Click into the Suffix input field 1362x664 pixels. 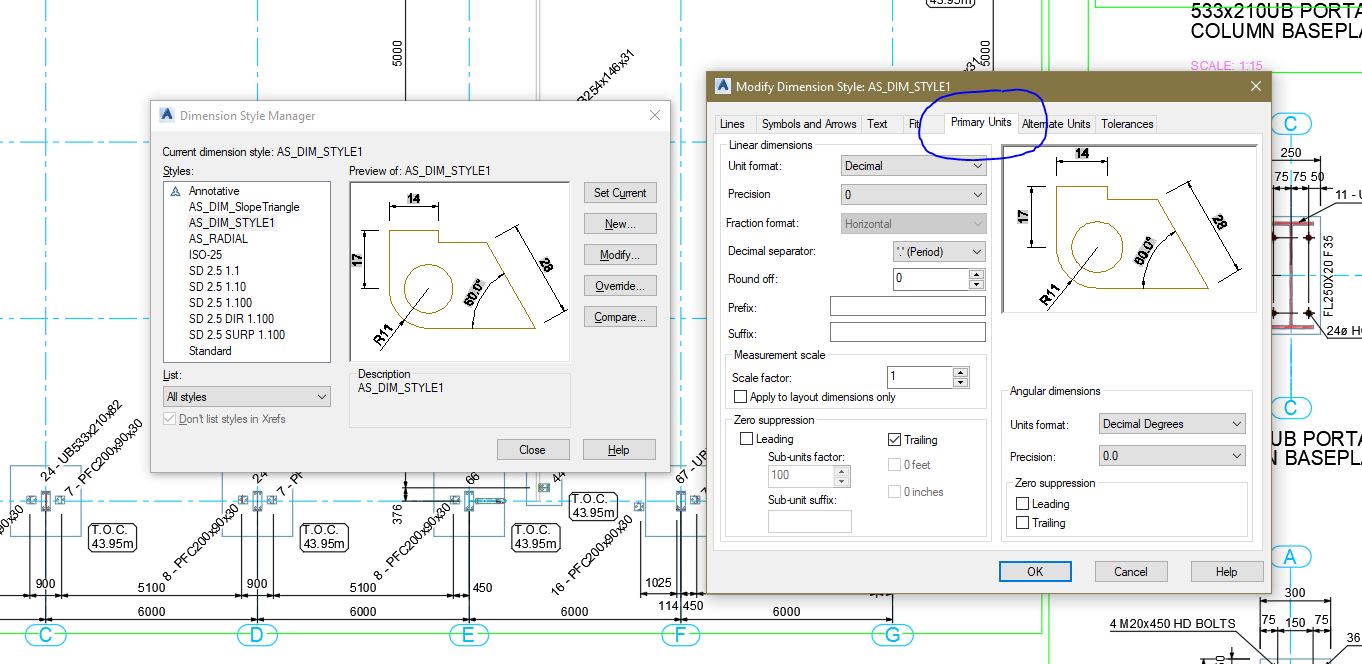tap(908, 332)
